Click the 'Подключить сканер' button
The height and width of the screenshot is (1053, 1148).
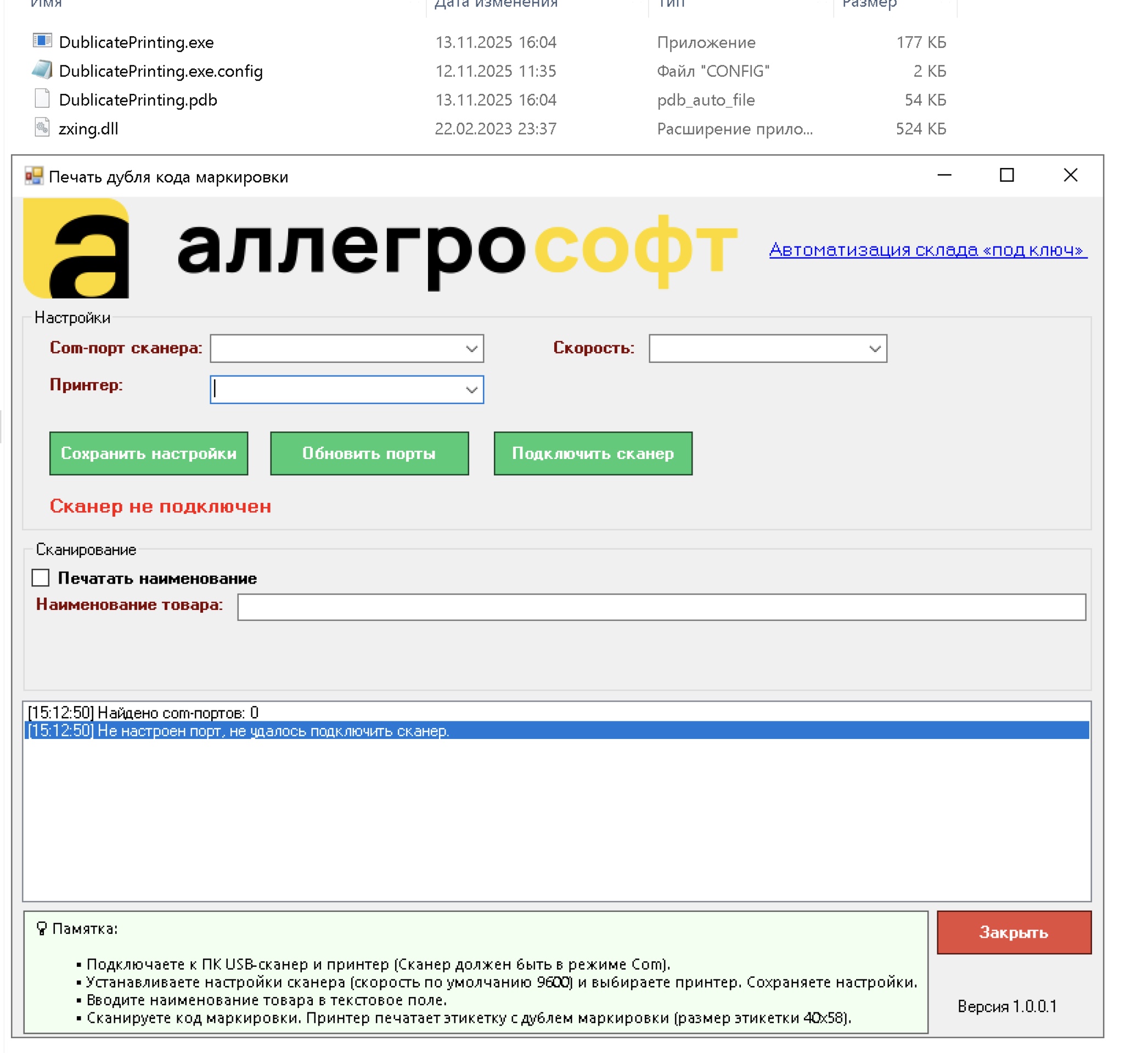click(x=593, y=453)
